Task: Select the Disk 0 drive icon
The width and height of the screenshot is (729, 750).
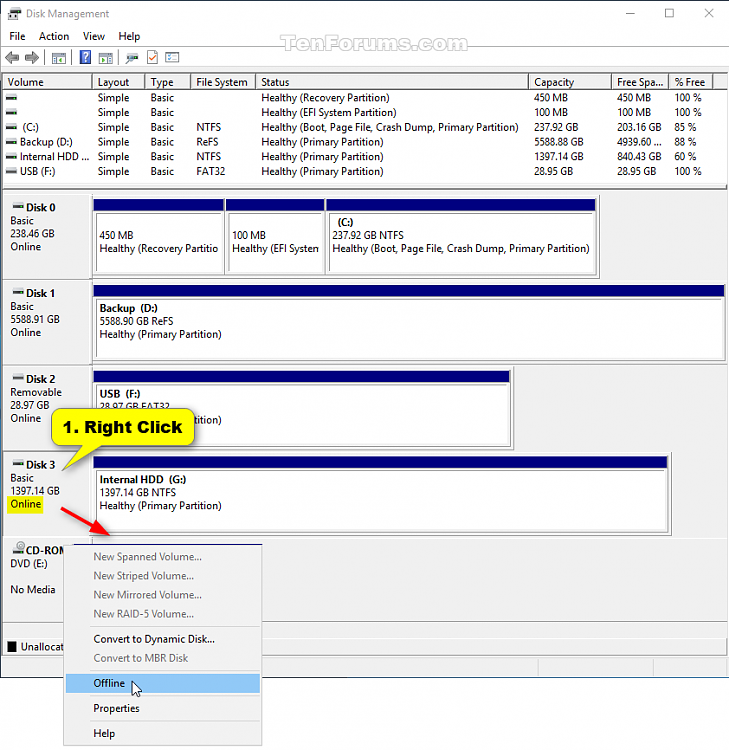Action: 18,206
